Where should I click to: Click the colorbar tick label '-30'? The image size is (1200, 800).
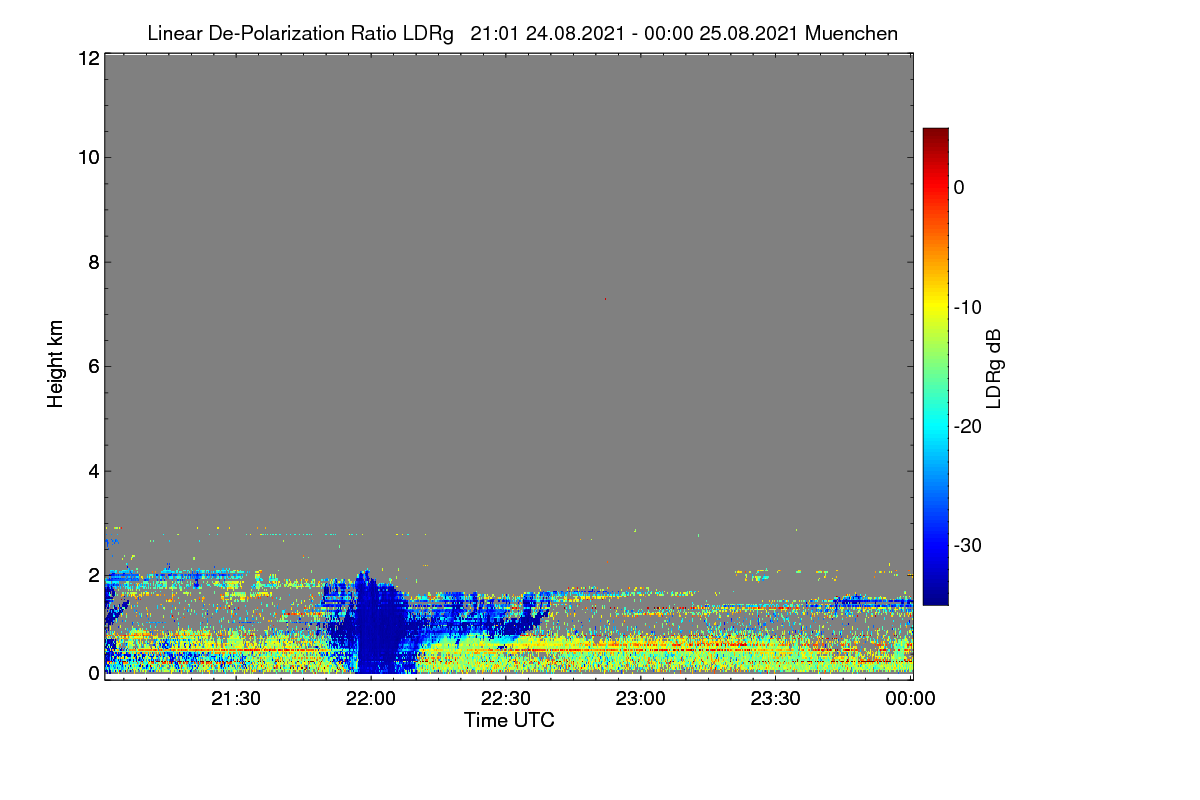pos(968,546)
